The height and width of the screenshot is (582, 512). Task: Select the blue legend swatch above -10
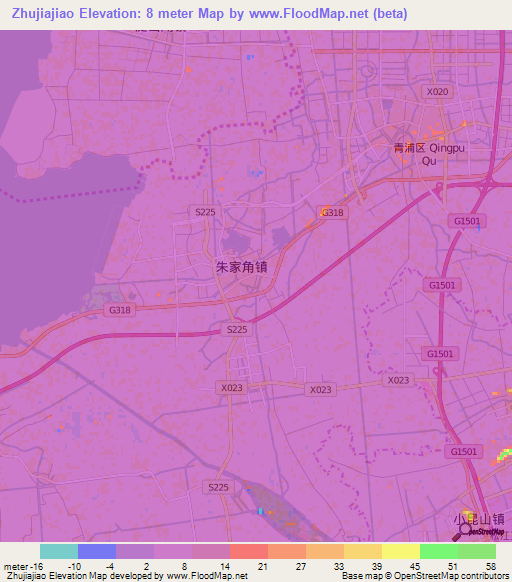[97, 551]
